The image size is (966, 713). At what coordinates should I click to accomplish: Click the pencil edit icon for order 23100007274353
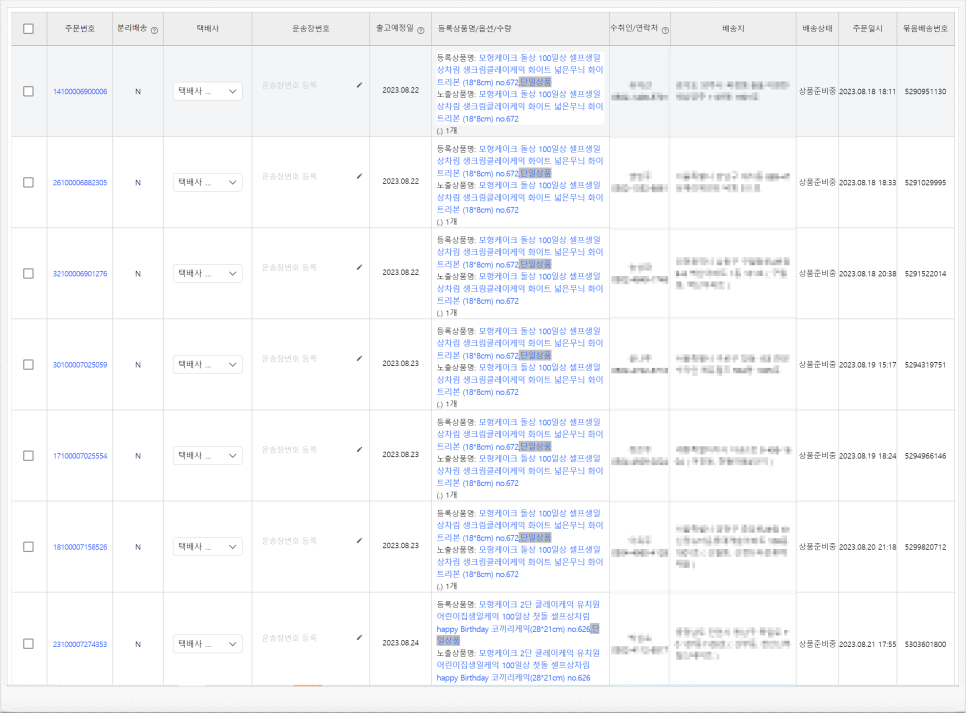pos(359,638)
